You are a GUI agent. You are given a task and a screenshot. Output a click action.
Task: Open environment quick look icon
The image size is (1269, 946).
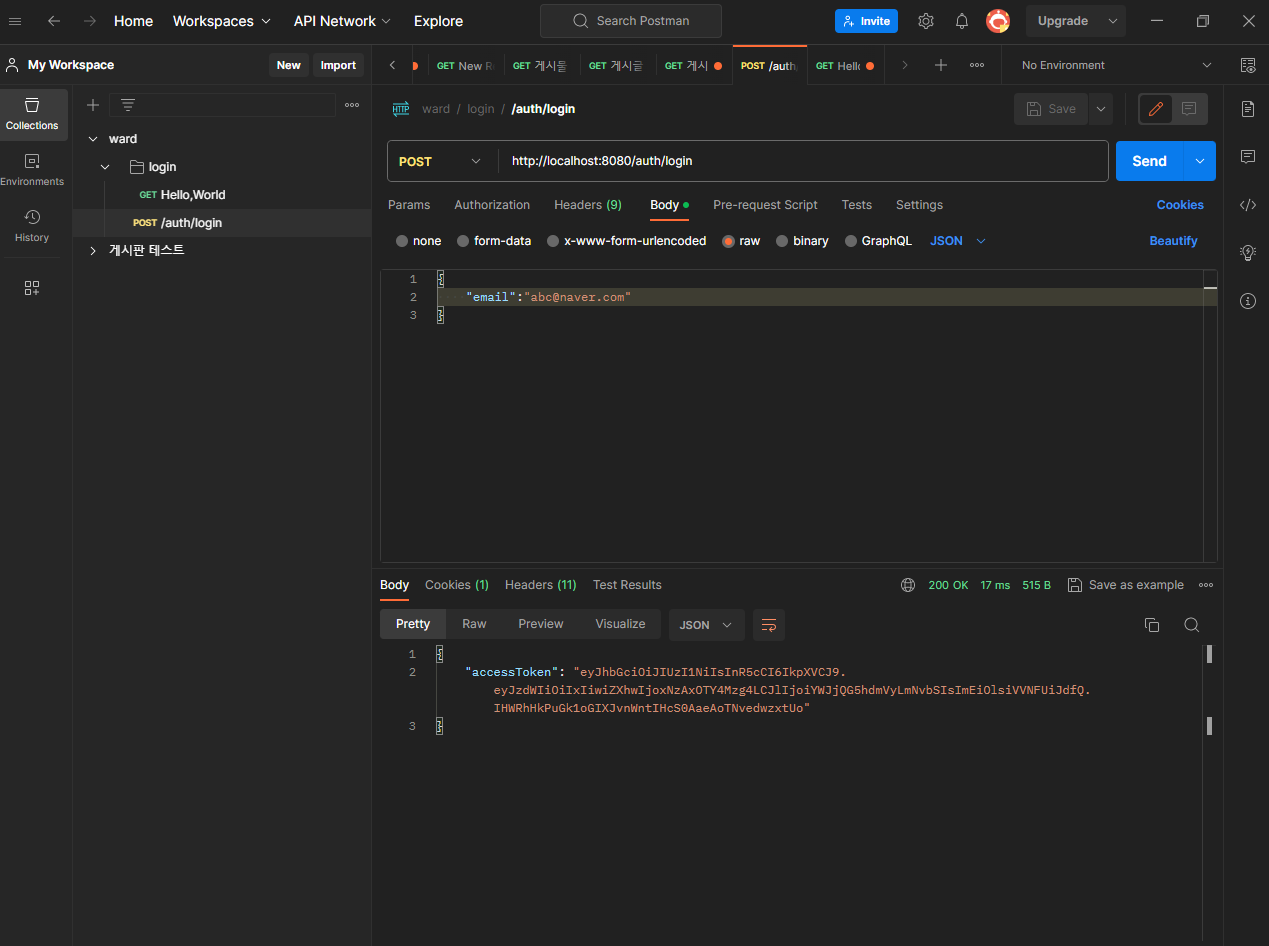[1248, 65]
